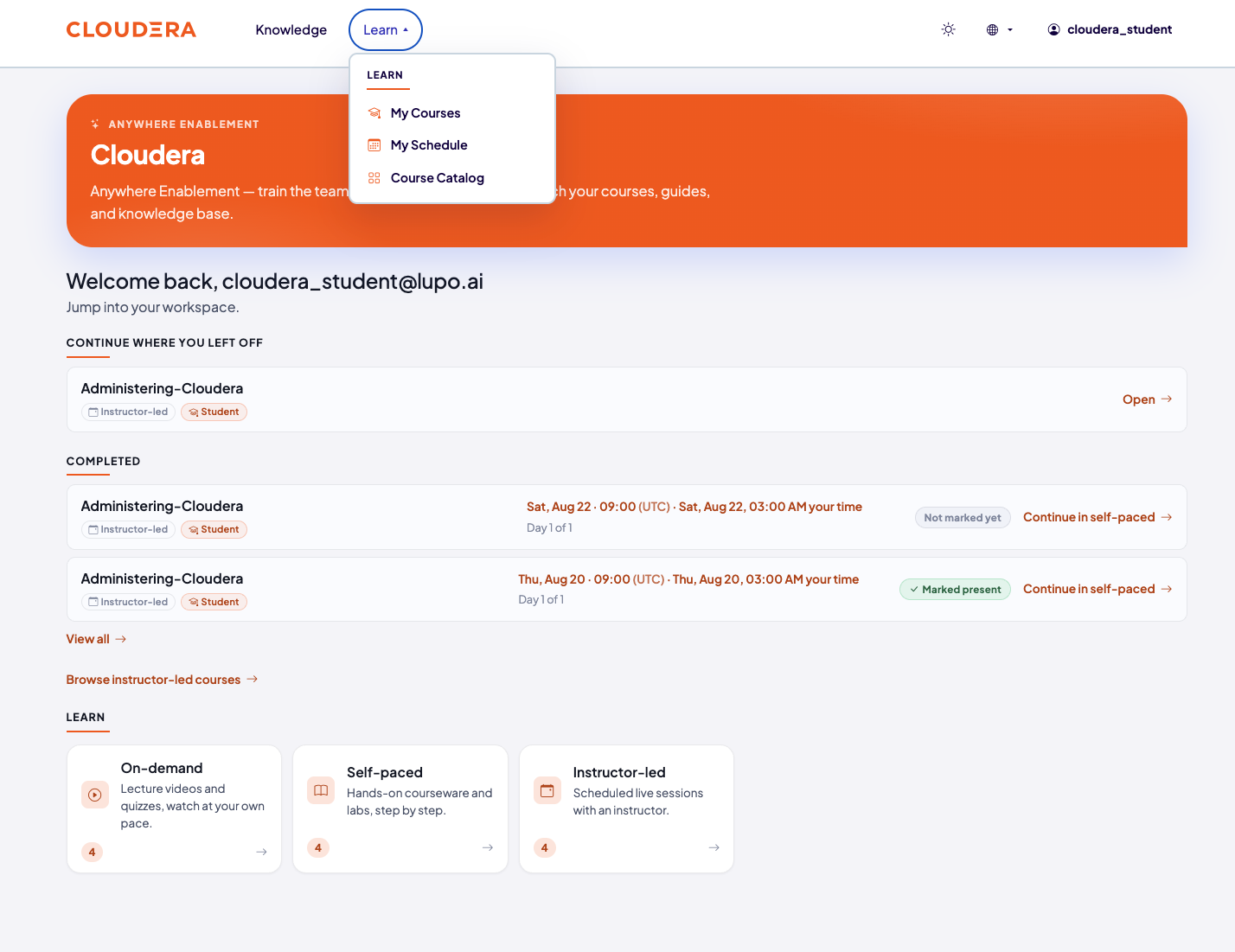
Task: Click the sparkle icon beside Anywhere Enablement
Action: pos(95,125)
